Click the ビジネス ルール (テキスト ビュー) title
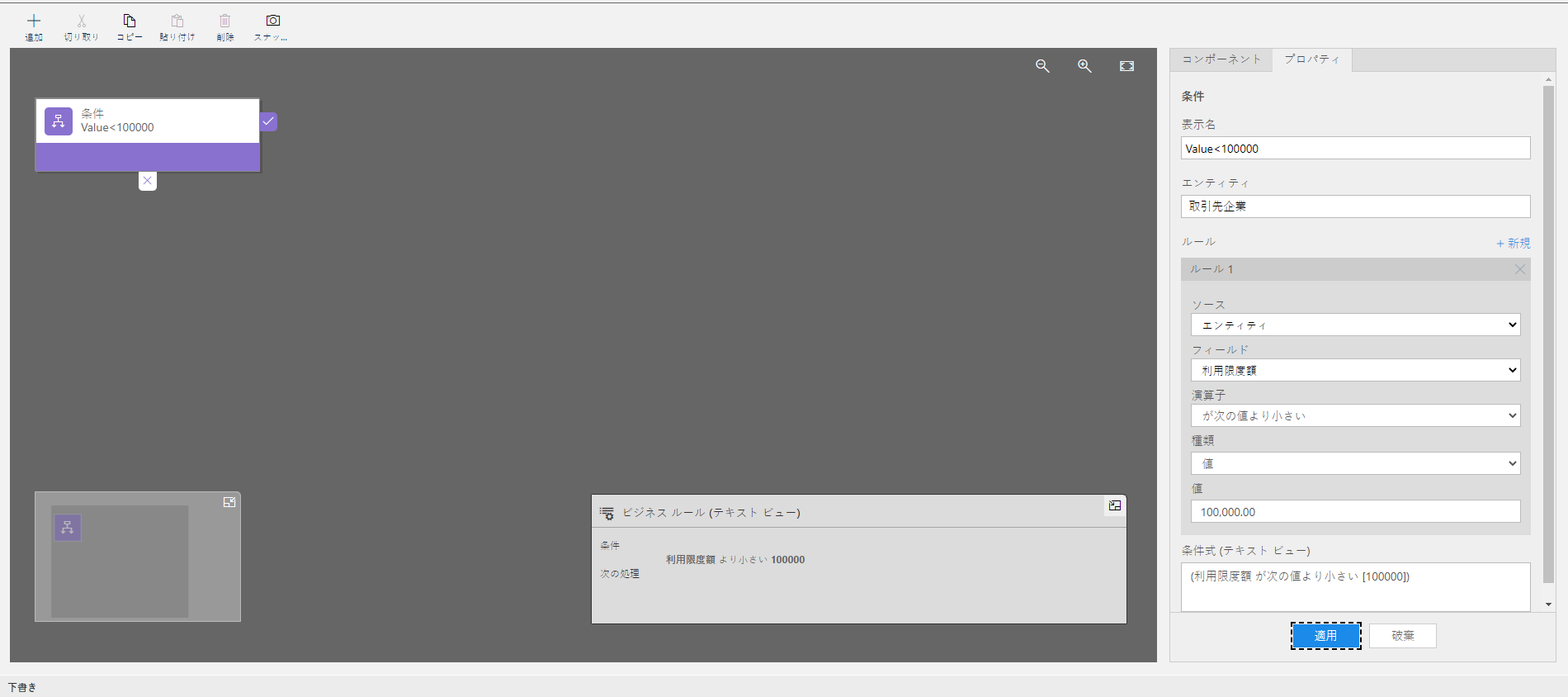1568x697 pixels. [711, 513]
